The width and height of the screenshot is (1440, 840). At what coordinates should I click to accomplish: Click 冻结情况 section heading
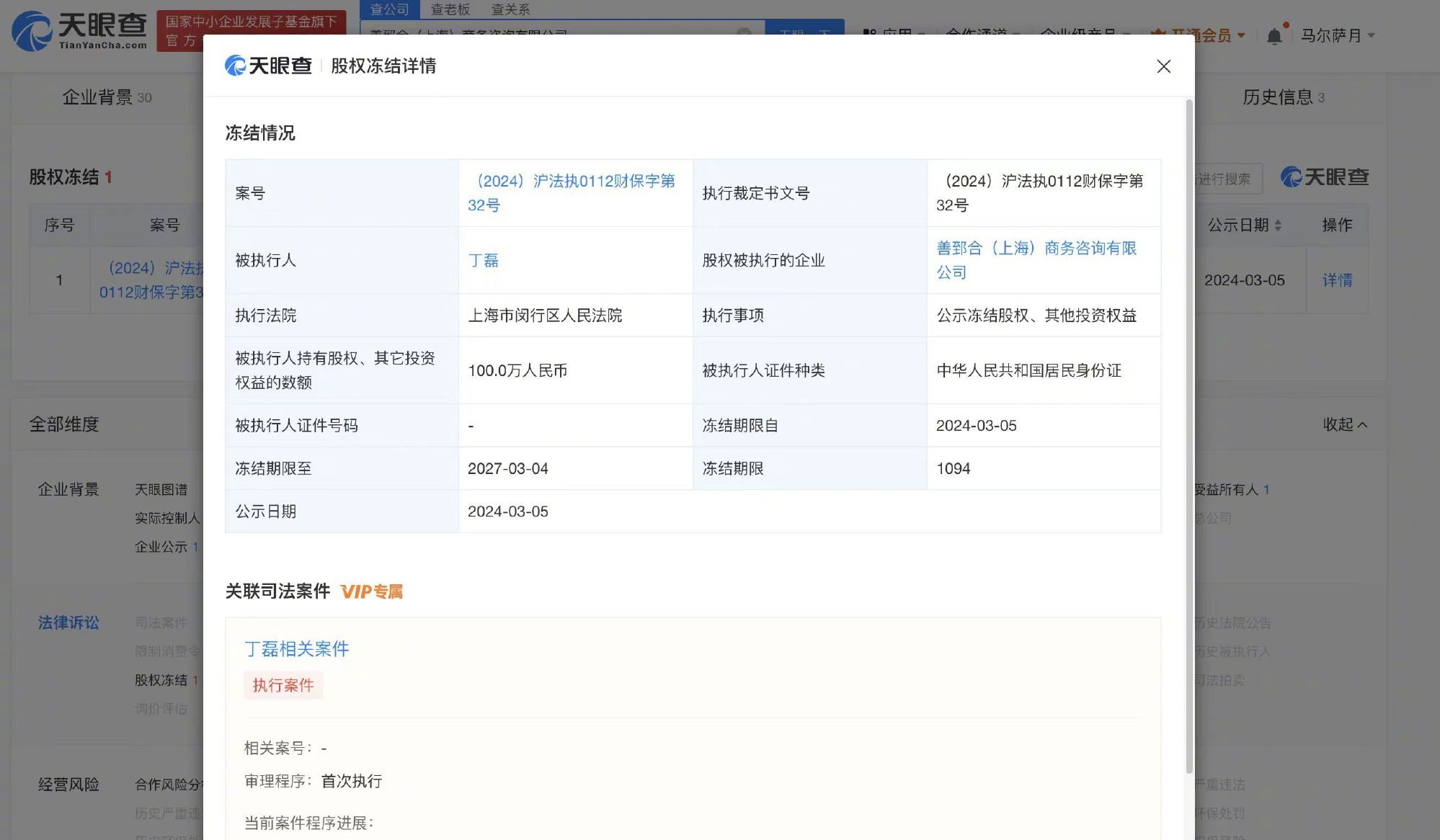click(260, 133)
